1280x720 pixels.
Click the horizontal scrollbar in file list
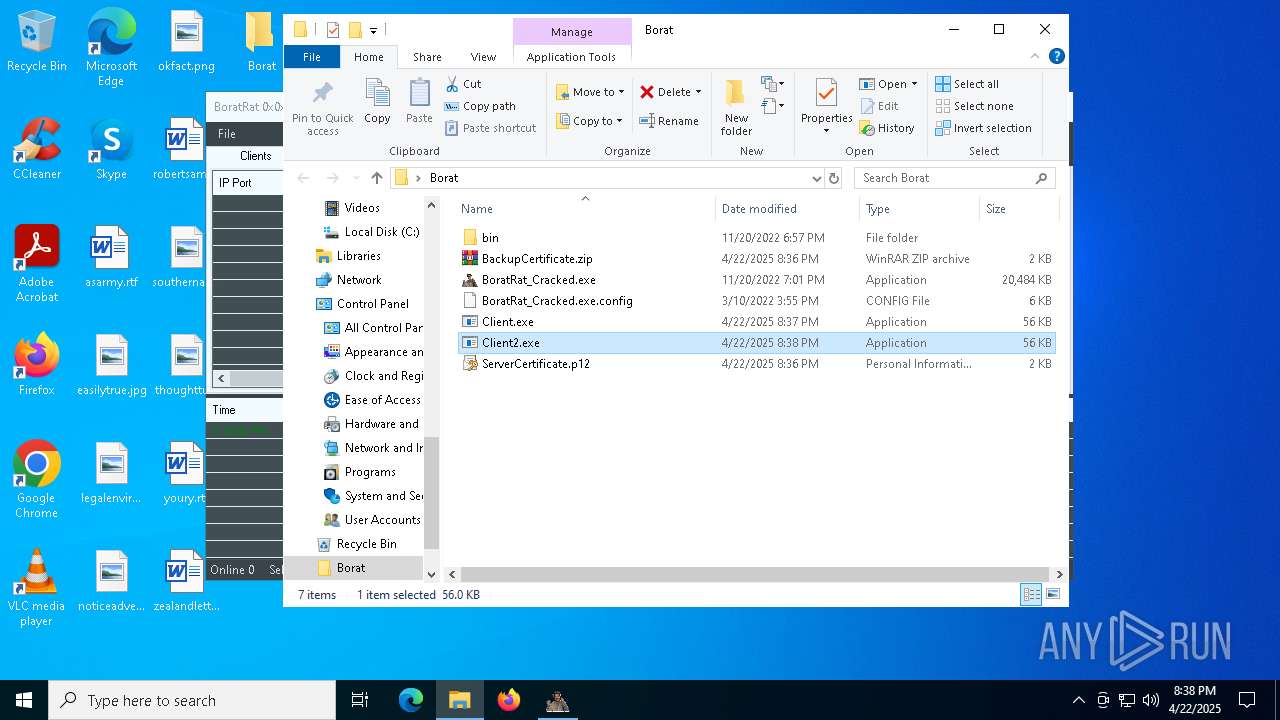[755, 575]
